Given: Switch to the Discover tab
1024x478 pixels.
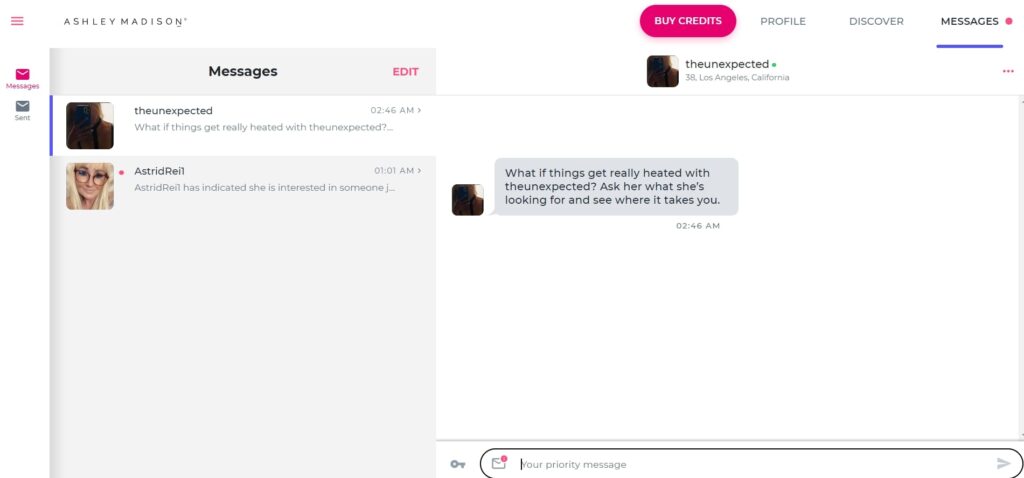Looking at the screenshot, I should (x=876, y=22).
